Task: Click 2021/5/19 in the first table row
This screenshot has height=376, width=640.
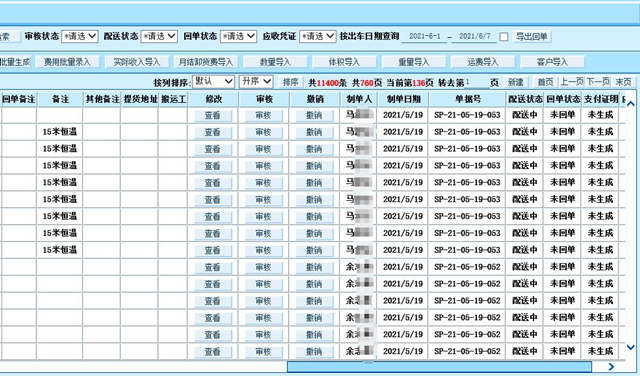Action: pos(403,115)
